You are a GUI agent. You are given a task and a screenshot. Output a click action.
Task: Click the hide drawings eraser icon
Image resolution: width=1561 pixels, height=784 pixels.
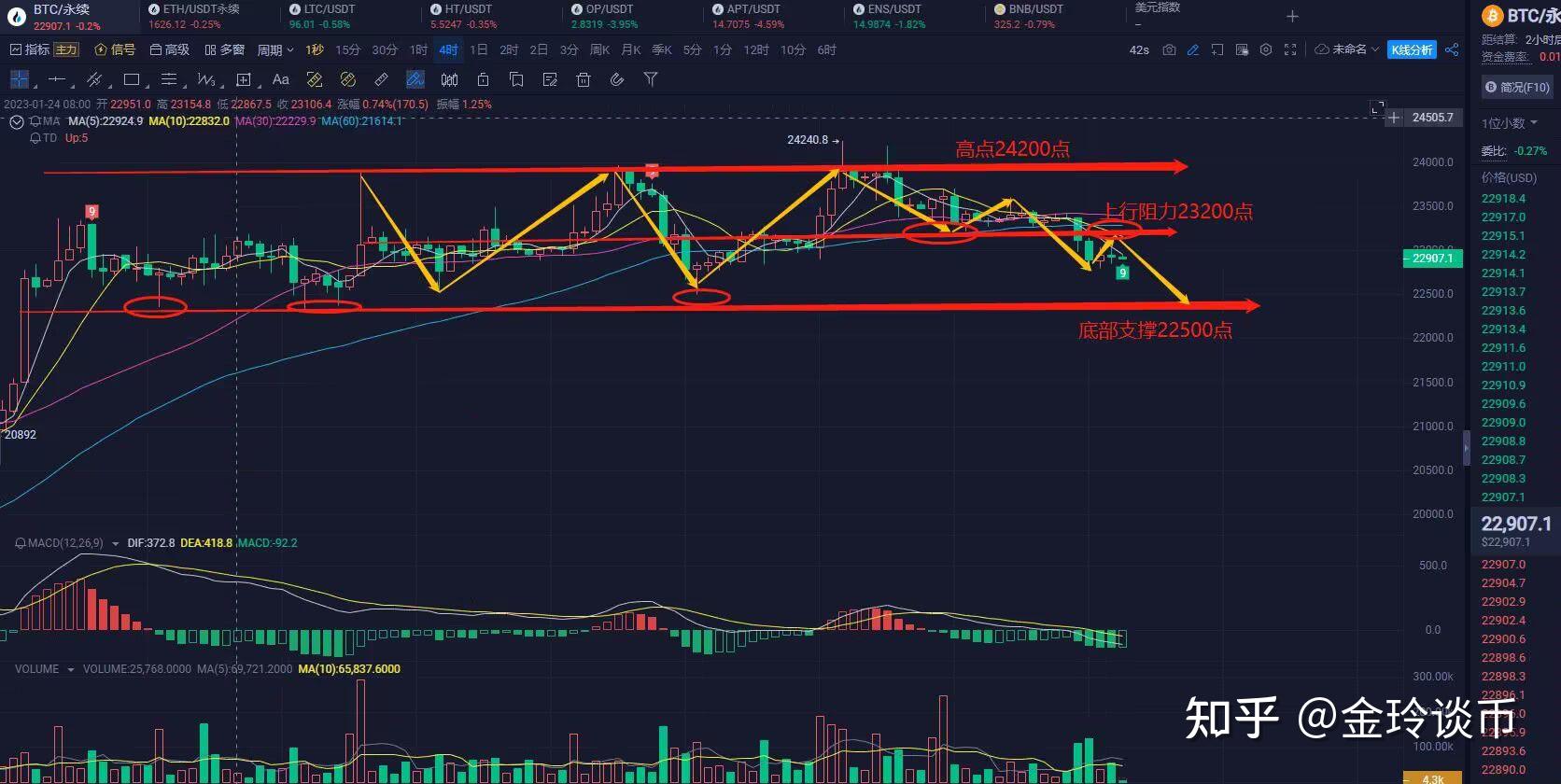tap(617, 79)
